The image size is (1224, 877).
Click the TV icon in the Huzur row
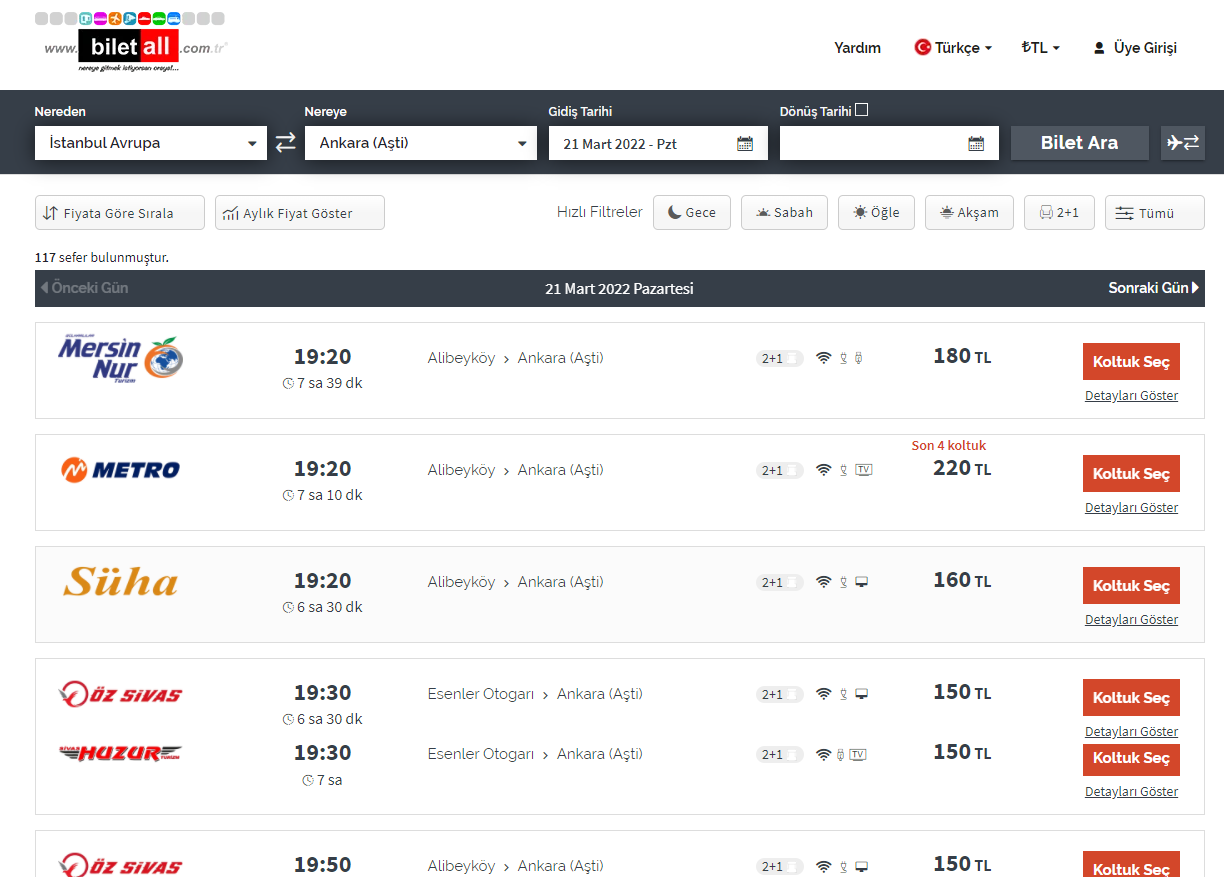[x=858, y=754]
